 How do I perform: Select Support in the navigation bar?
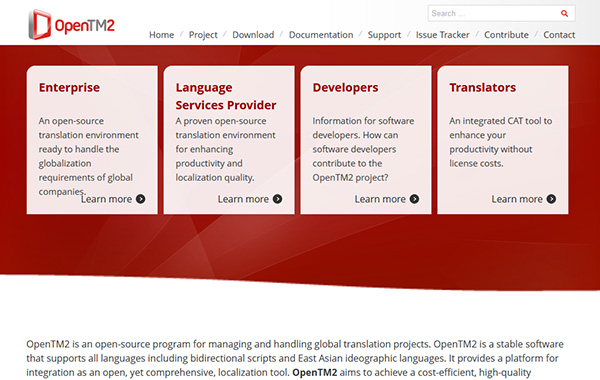[385, 35]
